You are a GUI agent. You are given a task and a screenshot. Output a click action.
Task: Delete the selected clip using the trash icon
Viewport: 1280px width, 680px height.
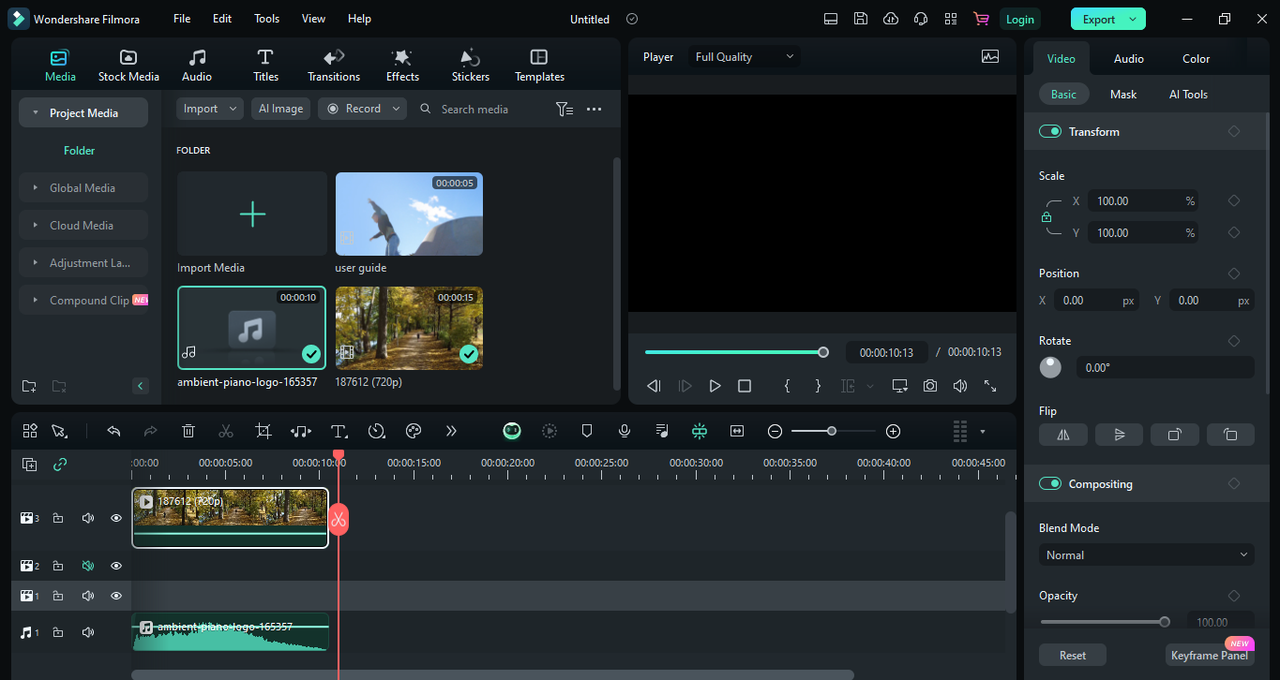[x=188, y=430]
